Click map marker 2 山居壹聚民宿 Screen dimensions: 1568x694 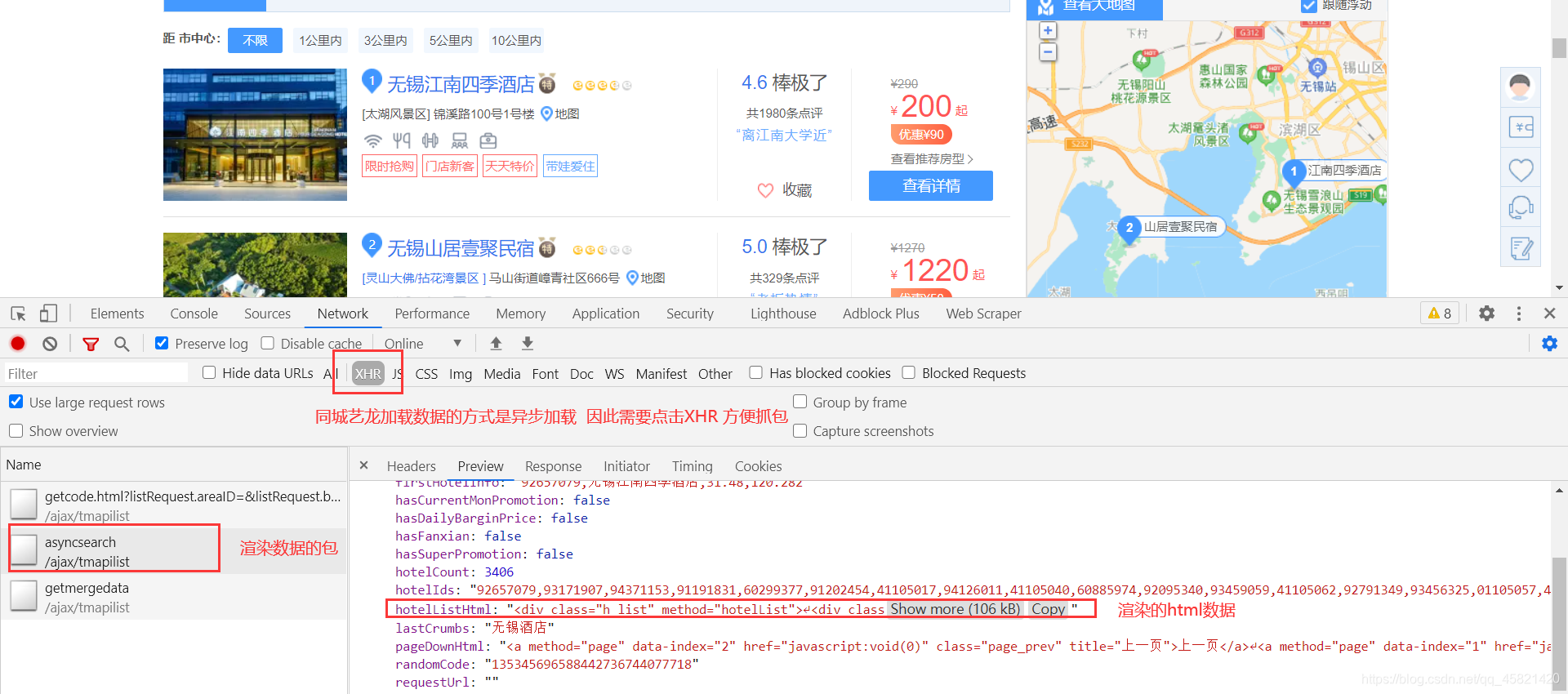tap(1129, 228)
